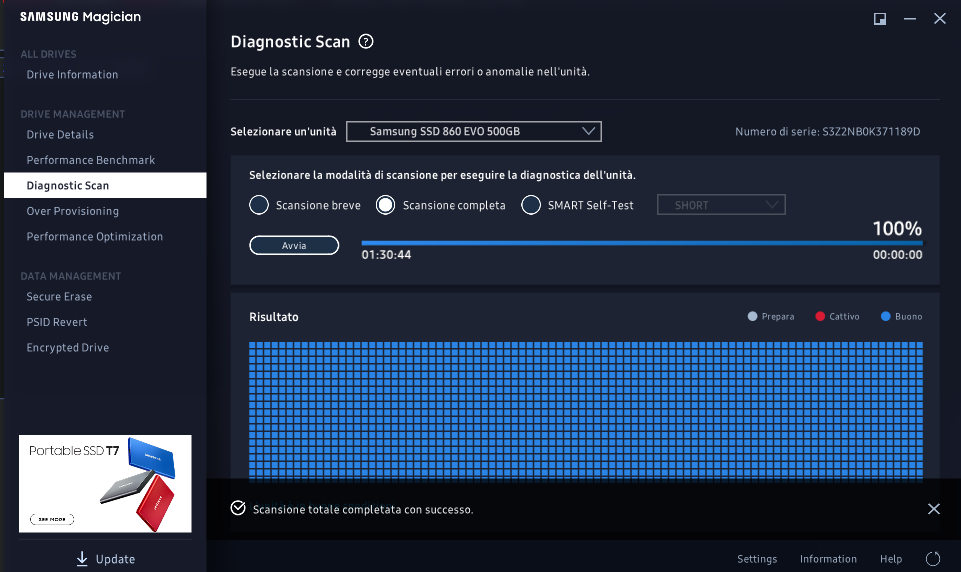The height and width of the screenshot is (572, 961).
Task: Click the Portable SSD T7 advertisement image
Action: [x=105, y=484]
